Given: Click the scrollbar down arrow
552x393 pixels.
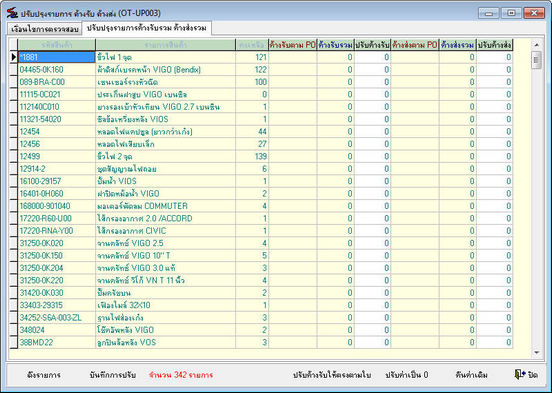Looking at the screenshot, I should tap(537, 353).
